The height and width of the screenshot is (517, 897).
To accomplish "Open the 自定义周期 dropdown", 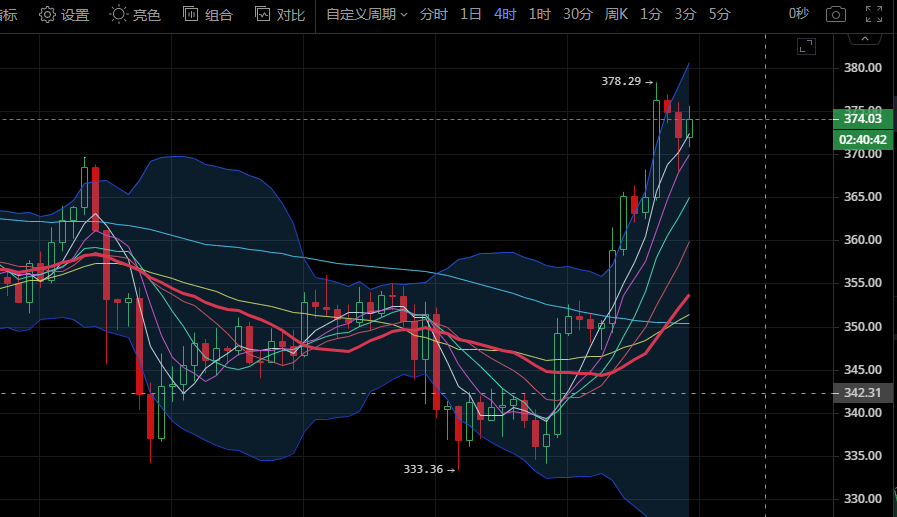I will (x=366, y=15).
